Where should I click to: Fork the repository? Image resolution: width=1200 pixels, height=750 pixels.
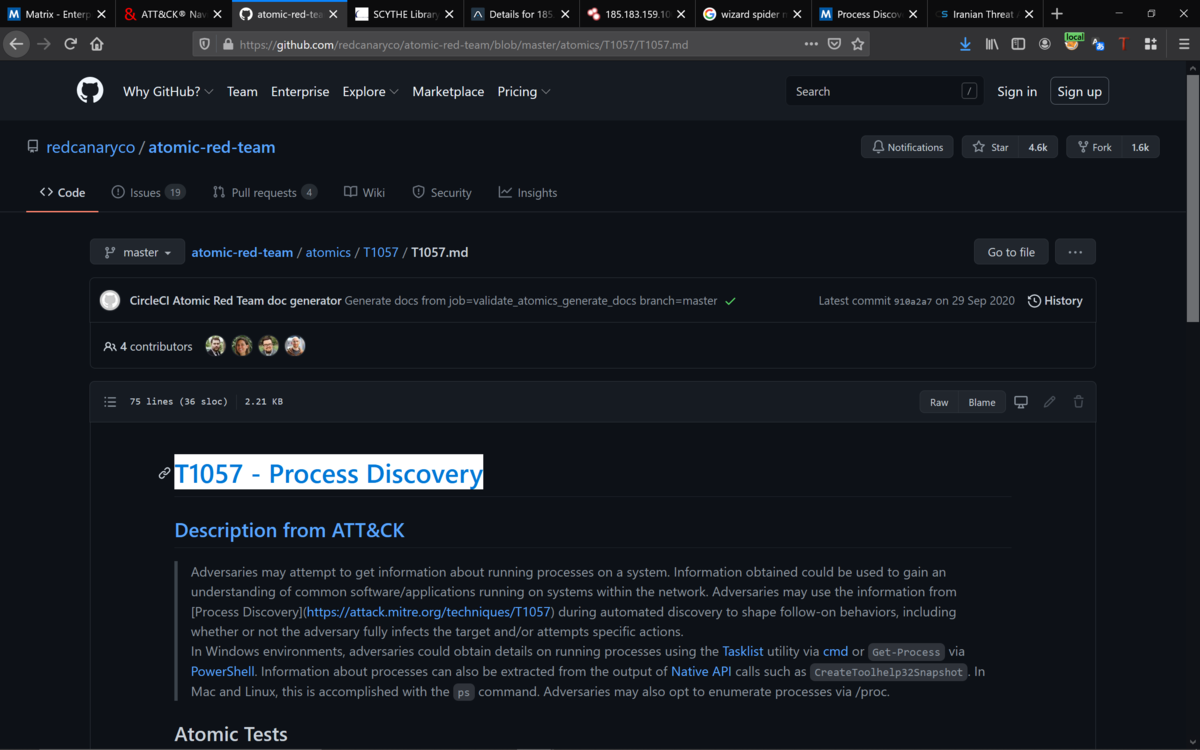[1094, 147]
